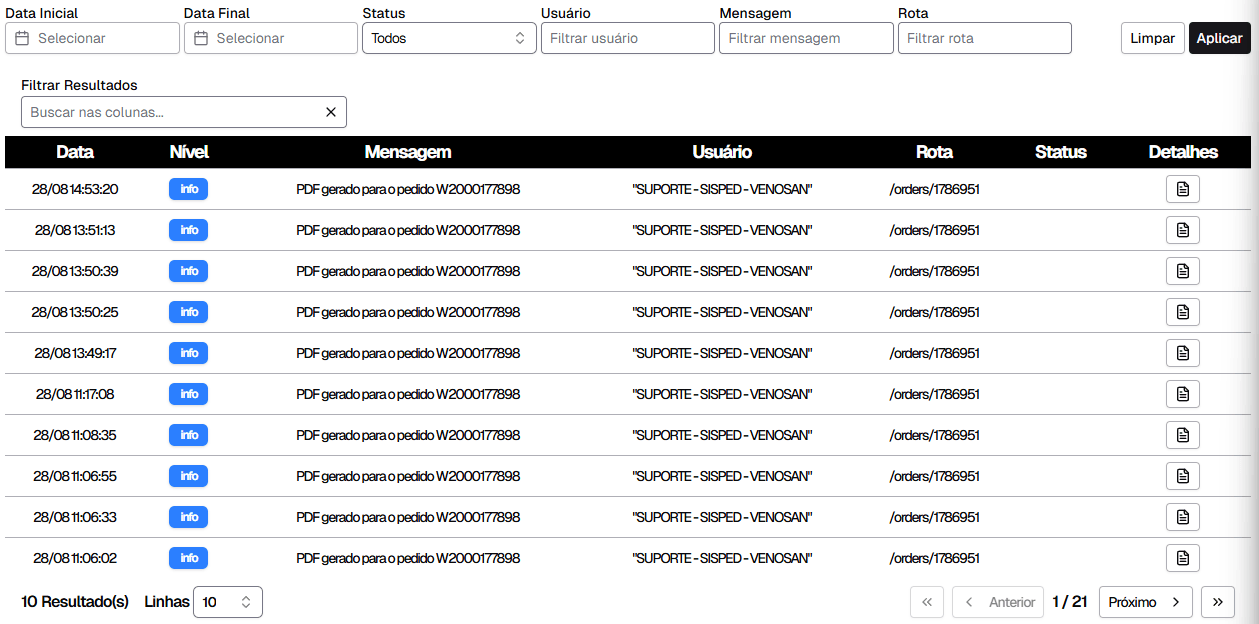The height and width of the screenshot is (624, 1259).
Task: Sort by the Nível column header
Action: (189, 152)
